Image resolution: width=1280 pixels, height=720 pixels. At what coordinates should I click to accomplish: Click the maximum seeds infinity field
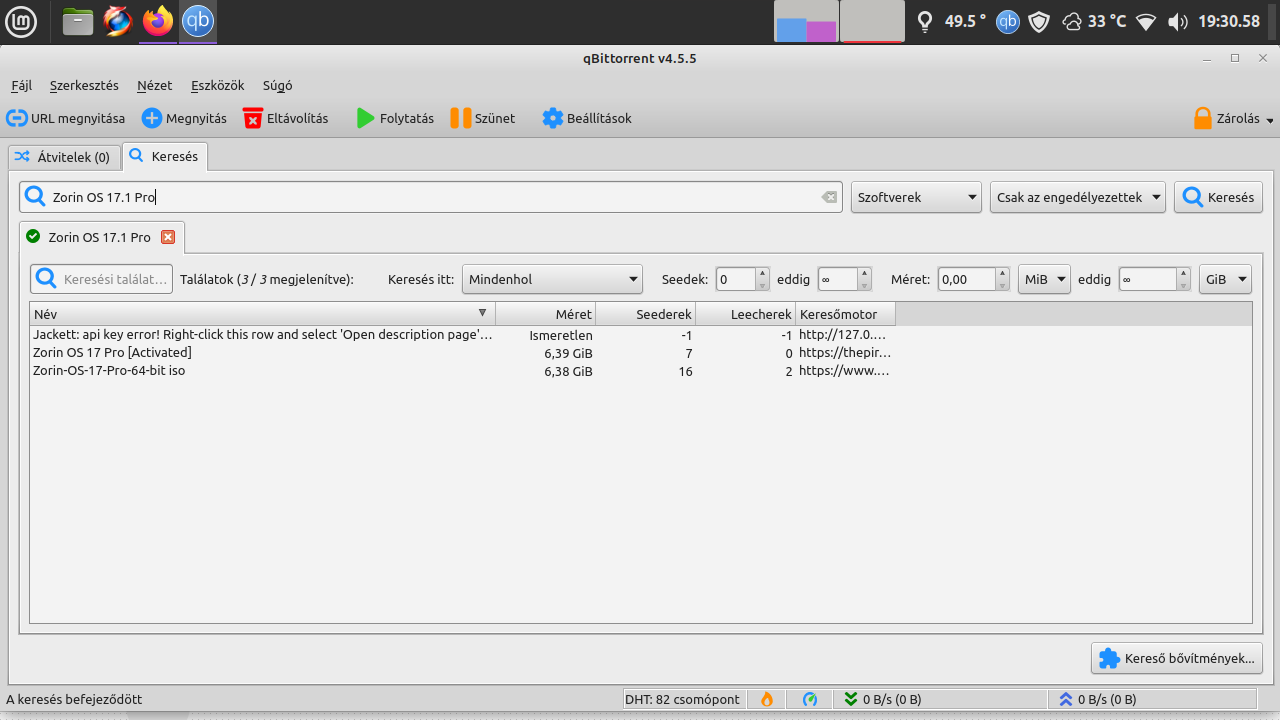coord(837,279)
